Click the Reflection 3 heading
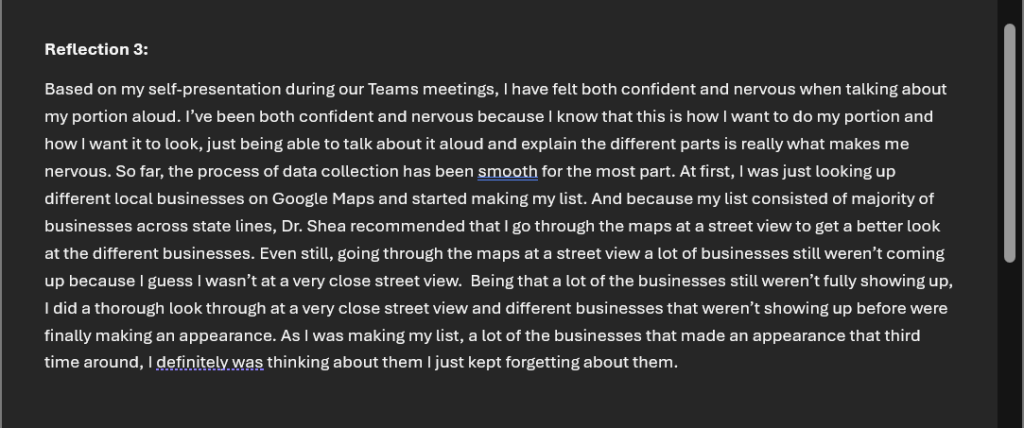 tap(96, 49)
